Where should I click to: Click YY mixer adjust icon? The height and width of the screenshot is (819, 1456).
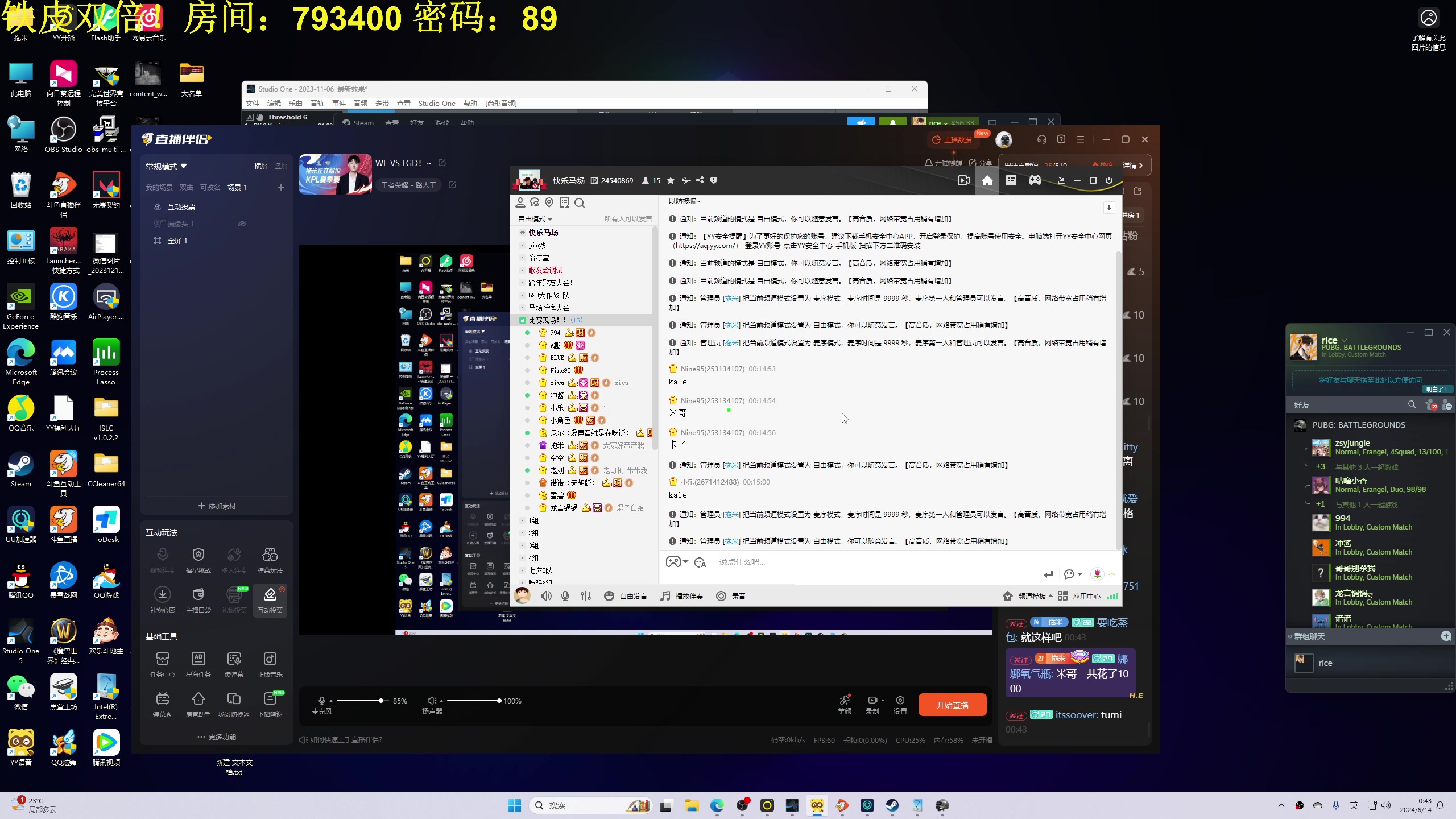point(586,596)
